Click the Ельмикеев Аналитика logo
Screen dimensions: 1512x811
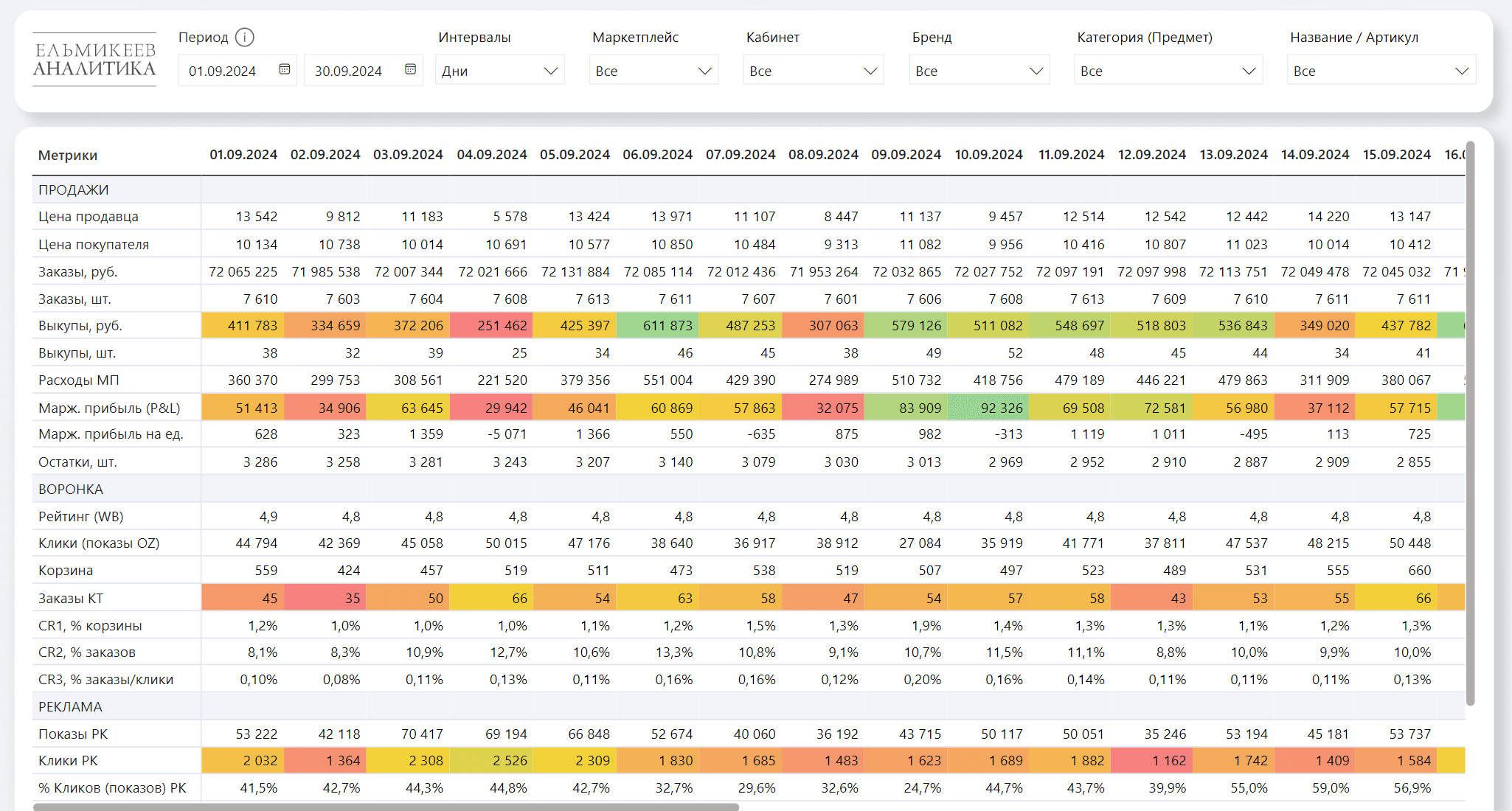coord(94,60)
